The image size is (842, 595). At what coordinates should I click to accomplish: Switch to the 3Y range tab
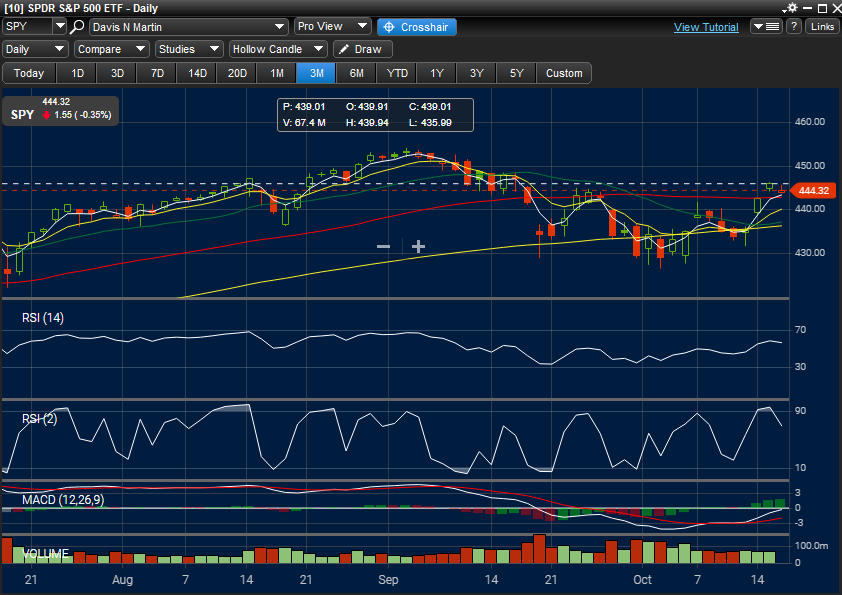(x=476, y=73)
